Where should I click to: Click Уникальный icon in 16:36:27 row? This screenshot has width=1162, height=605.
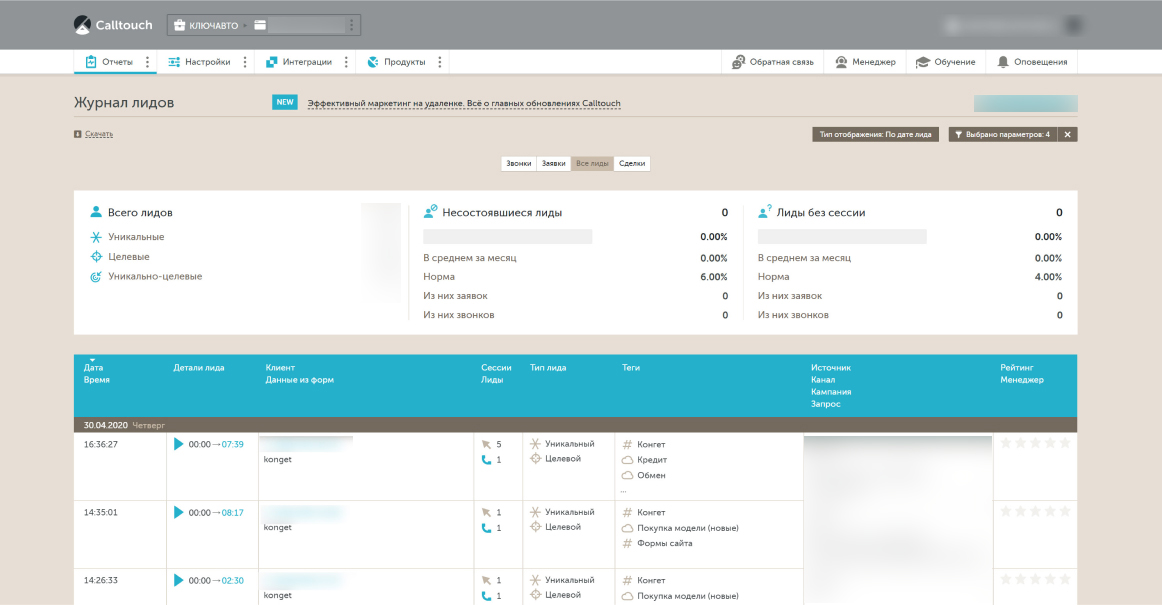[535, 443]
